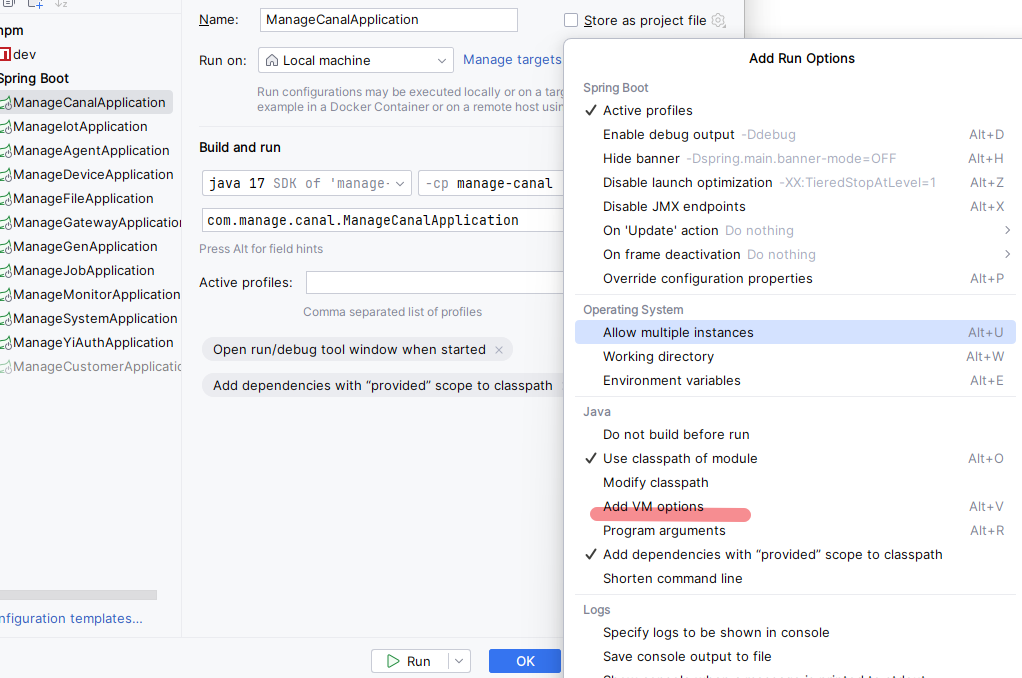This screenshot has height=678, width=1022.
Task: Click the home icon in Run on dropdown
Action: tap(272, 60)
